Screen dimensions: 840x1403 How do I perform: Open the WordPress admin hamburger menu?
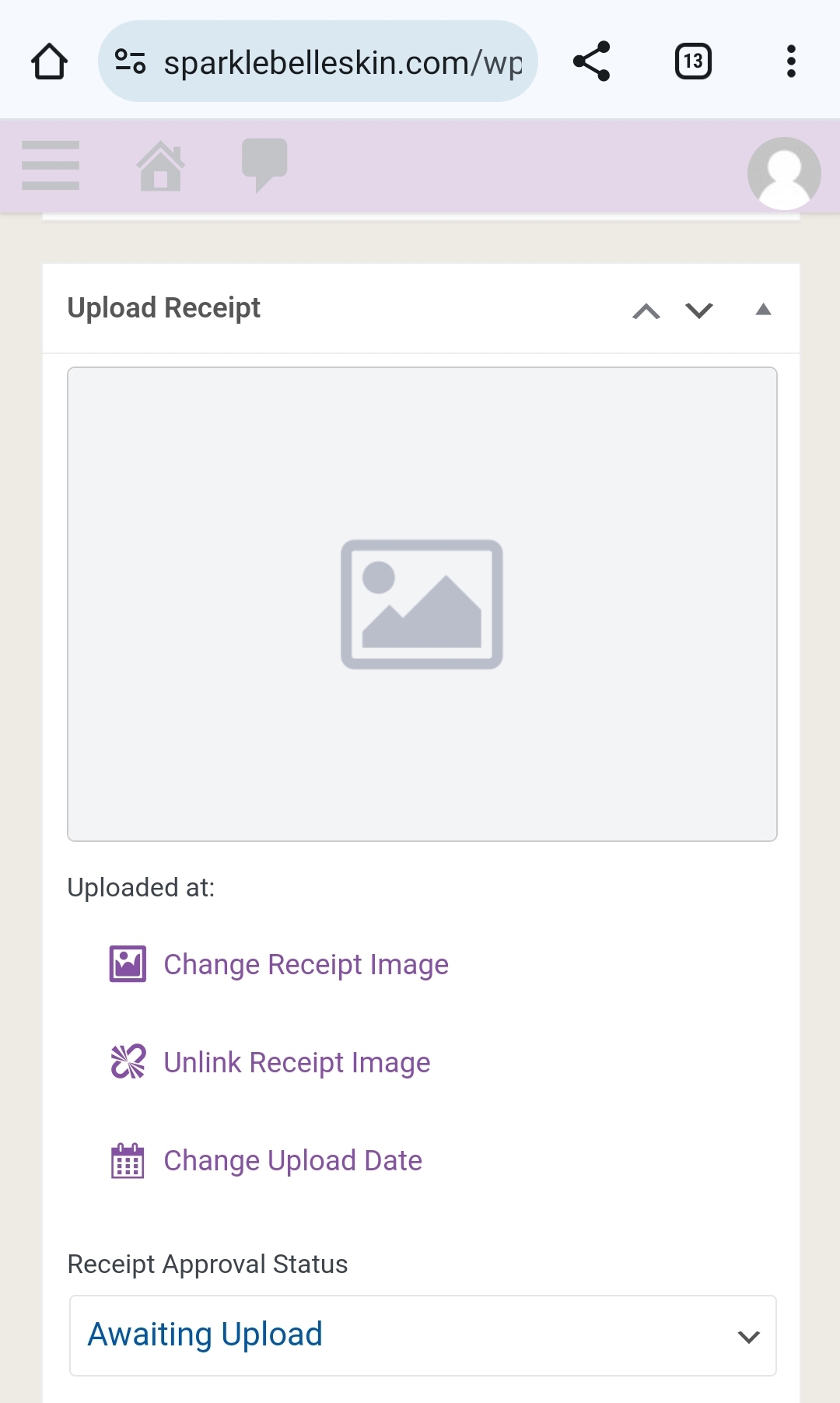click(51, 165)
